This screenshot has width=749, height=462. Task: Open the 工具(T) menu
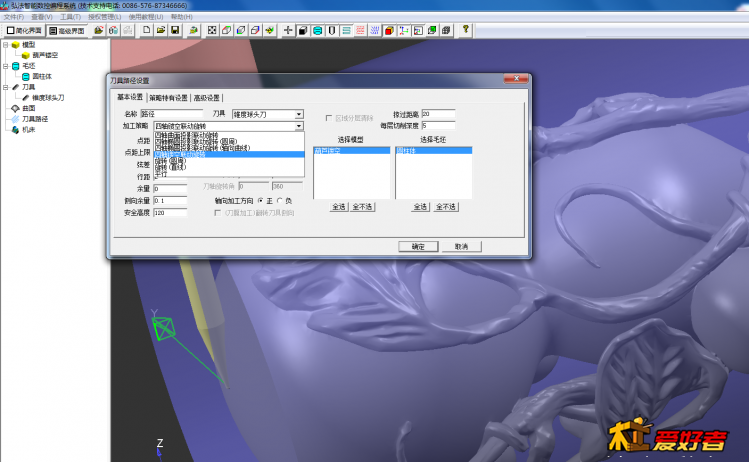pyautogui.click(x=70, y=17)
